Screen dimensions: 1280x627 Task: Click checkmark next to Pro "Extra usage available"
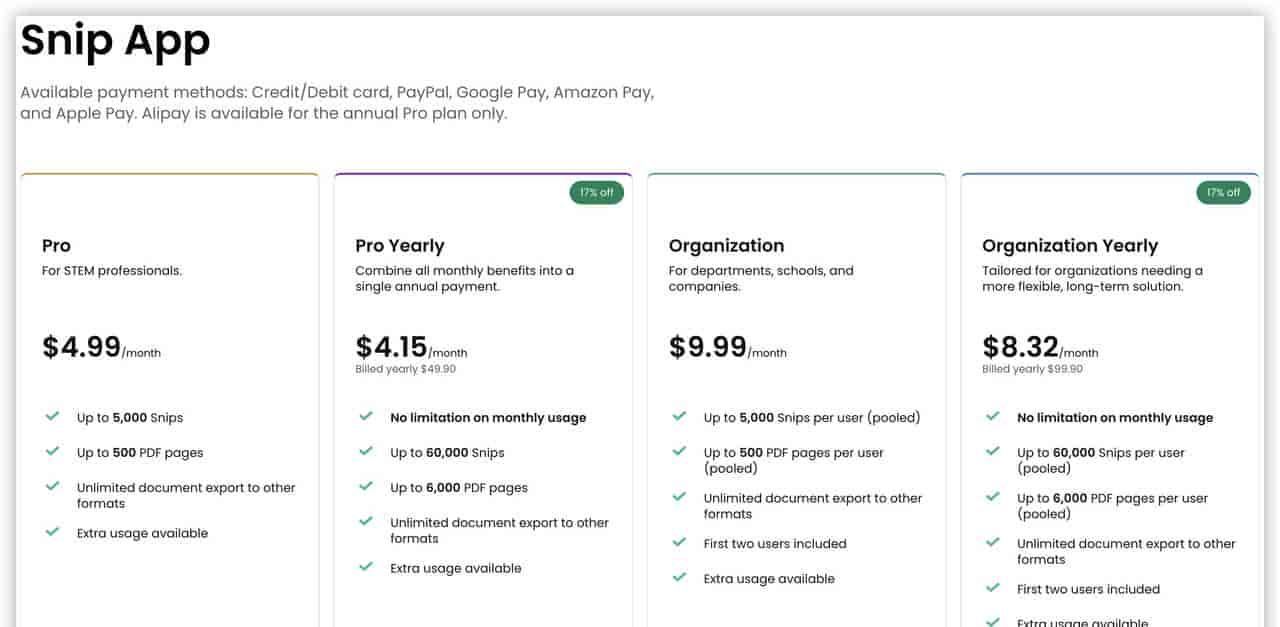(52, 532)
